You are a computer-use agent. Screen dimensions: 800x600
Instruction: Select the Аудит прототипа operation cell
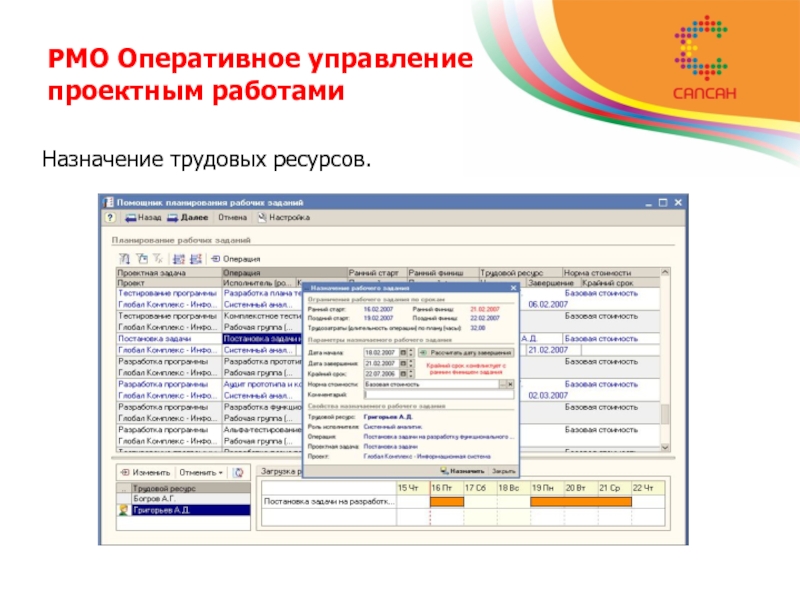[263, 384]
